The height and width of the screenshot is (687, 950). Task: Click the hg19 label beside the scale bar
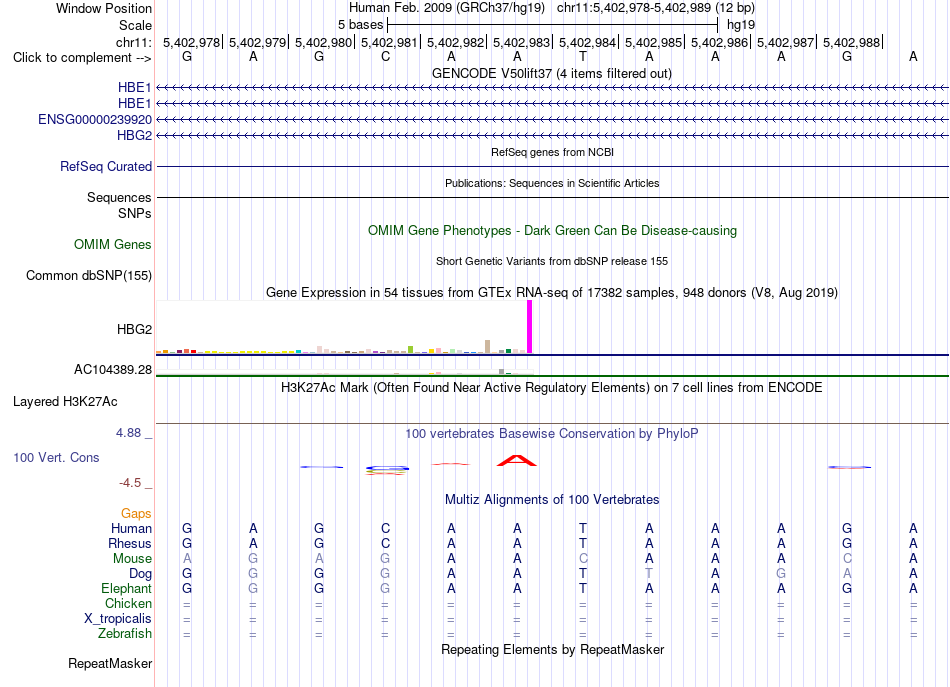(741, 25)
